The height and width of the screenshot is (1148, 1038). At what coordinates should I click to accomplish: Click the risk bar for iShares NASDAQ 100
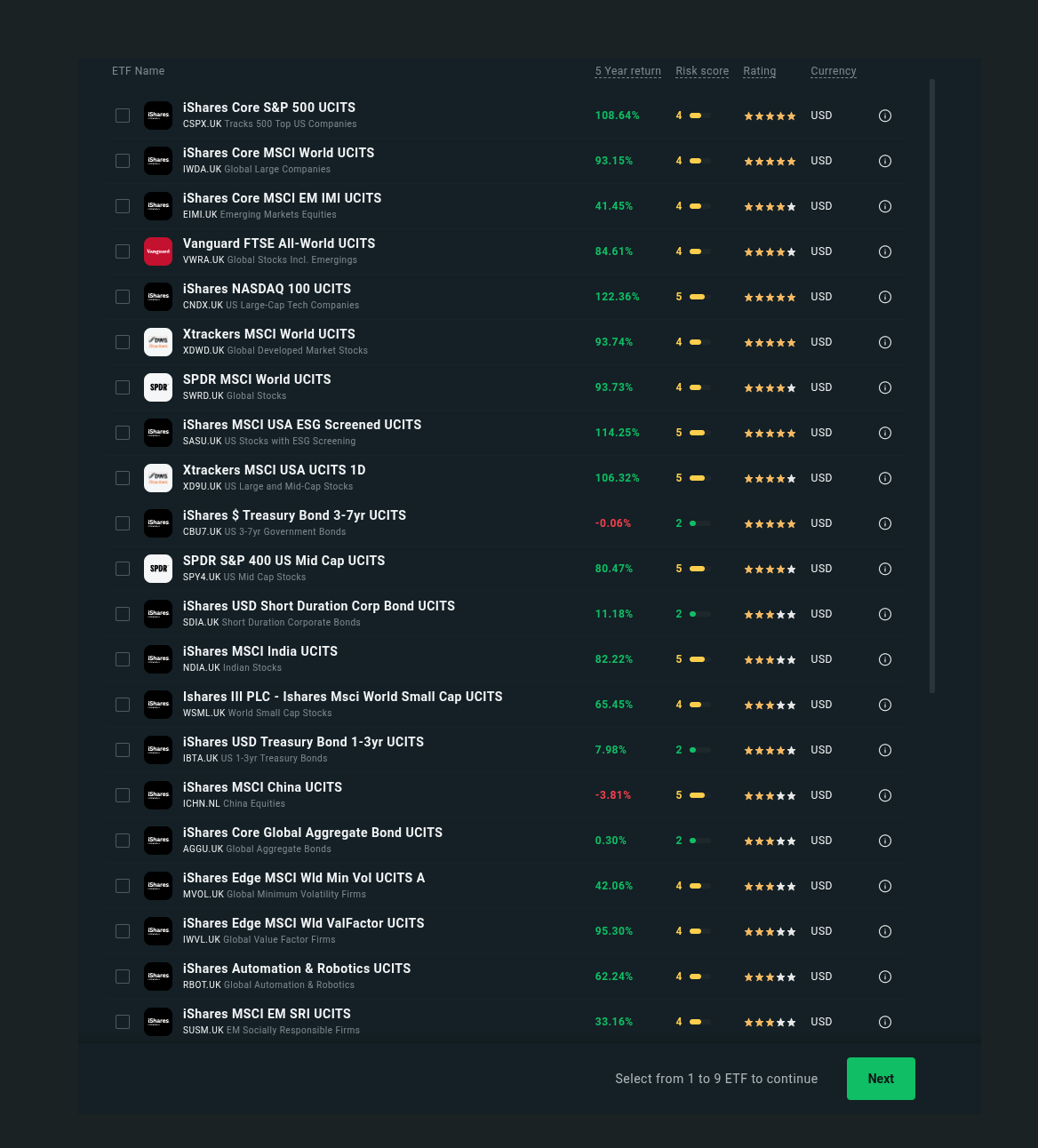700,297
